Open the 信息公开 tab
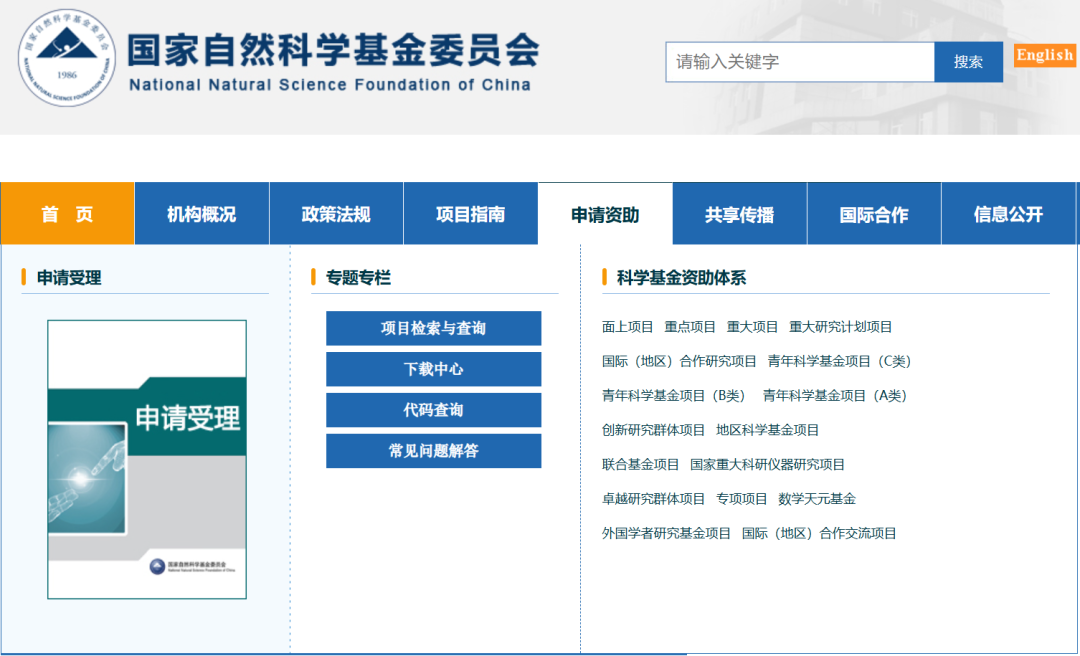The width and height of the screenshot is (1080, 656). (1009, 213)
